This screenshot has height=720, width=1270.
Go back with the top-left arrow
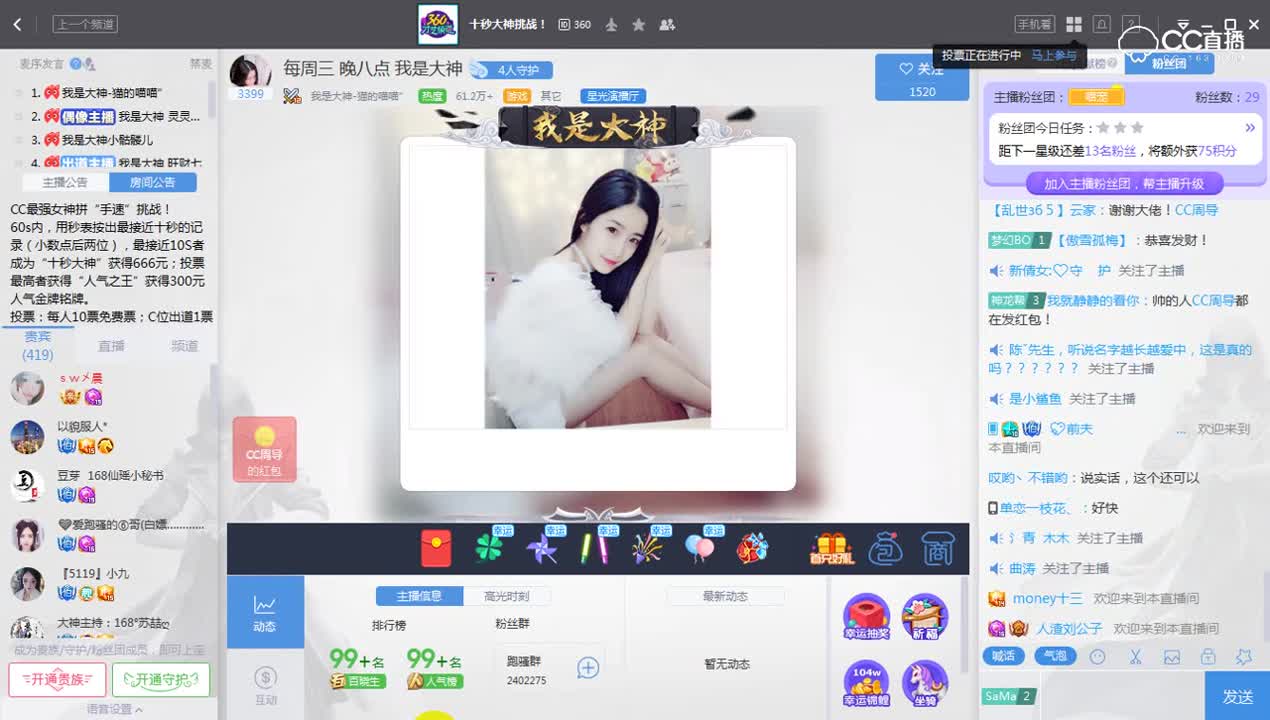pyautogui.click(x=17, y=24)
